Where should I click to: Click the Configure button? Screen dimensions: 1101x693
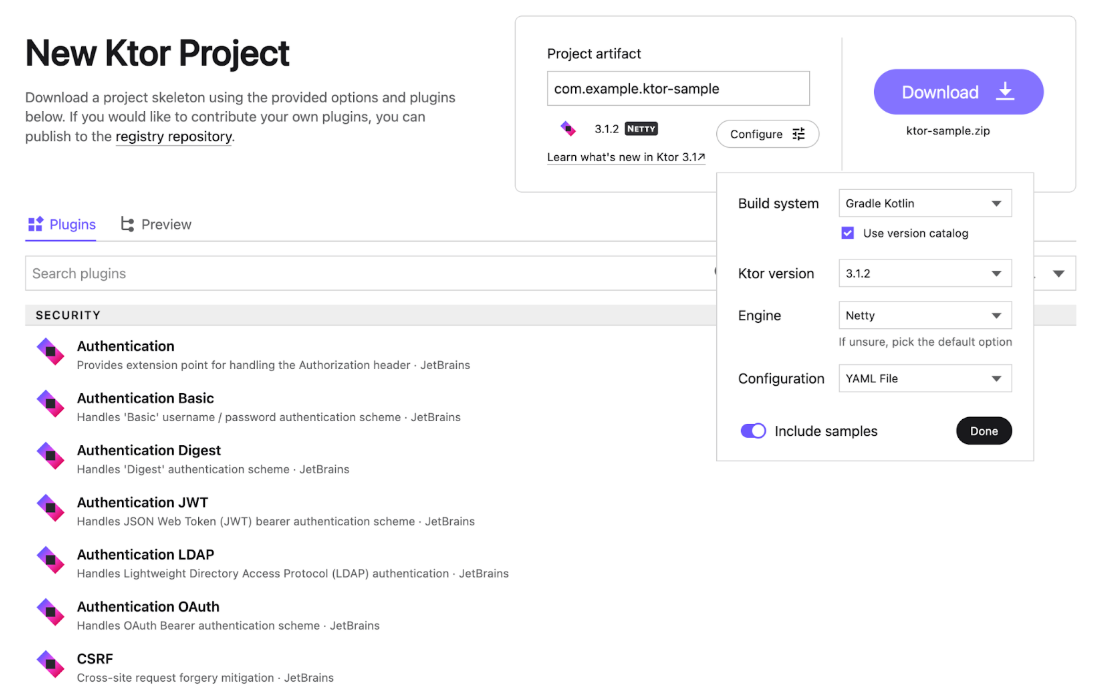tap(767, 134)
